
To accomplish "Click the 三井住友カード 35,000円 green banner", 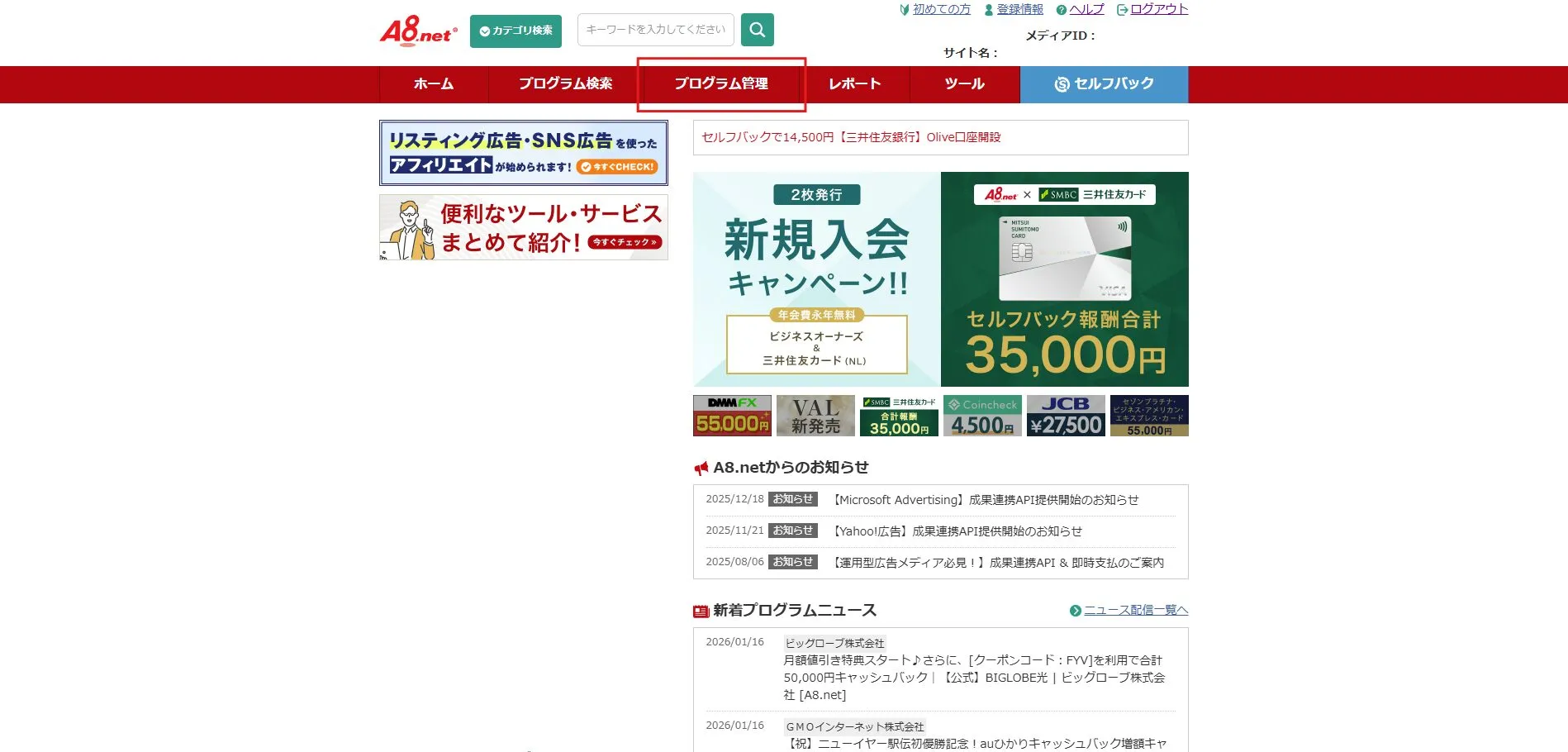I will point(1065,279).
